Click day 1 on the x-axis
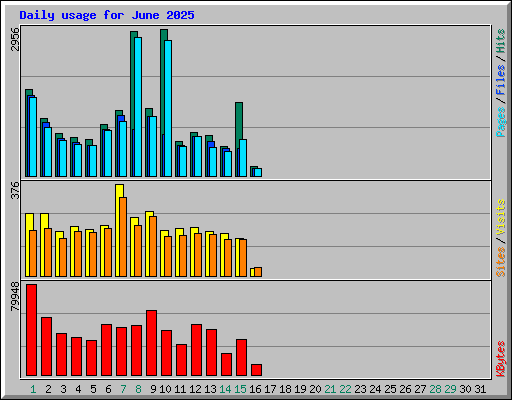This screenshot has height=400, width=512. (x=33, y=389)
